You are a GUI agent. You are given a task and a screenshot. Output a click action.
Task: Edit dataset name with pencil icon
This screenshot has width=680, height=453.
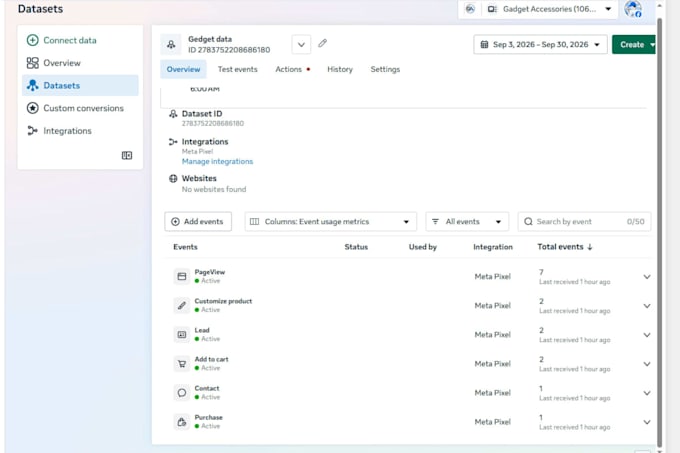tap(322, 43)
